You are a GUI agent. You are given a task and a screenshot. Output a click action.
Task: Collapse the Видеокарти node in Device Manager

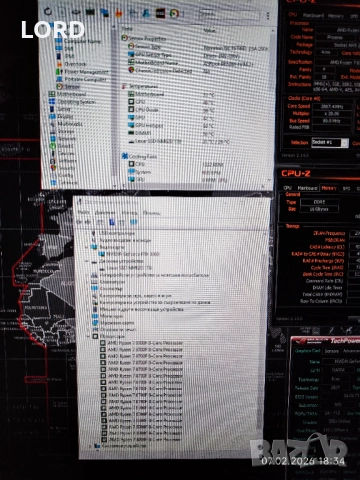87,247
